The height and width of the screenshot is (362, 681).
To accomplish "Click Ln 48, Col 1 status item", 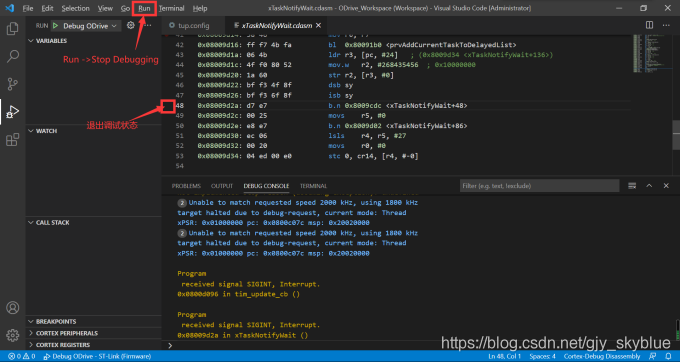I will point(504,356).
